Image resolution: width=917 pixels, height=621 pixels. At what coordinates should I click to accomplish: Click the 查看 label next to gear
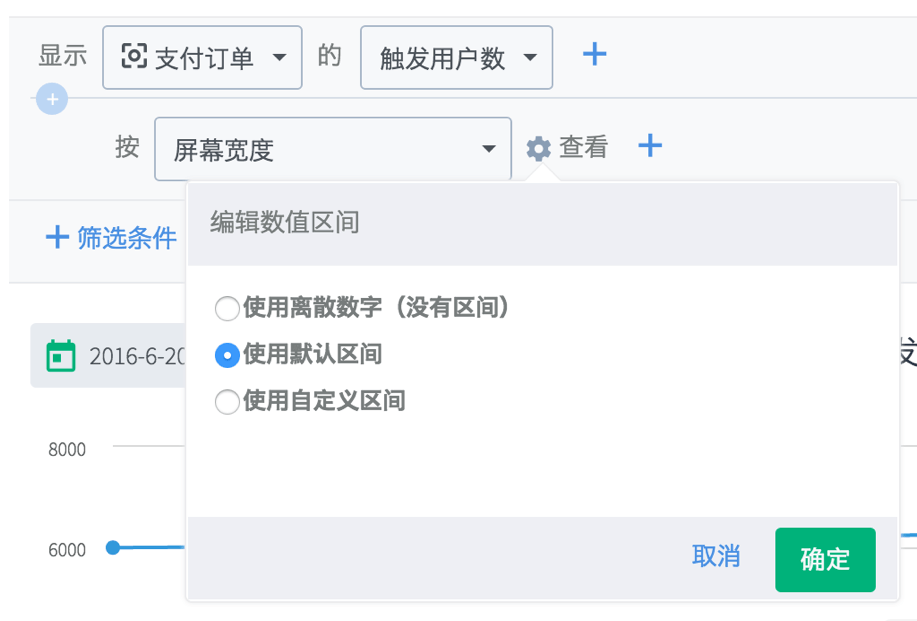coord(584,148)
